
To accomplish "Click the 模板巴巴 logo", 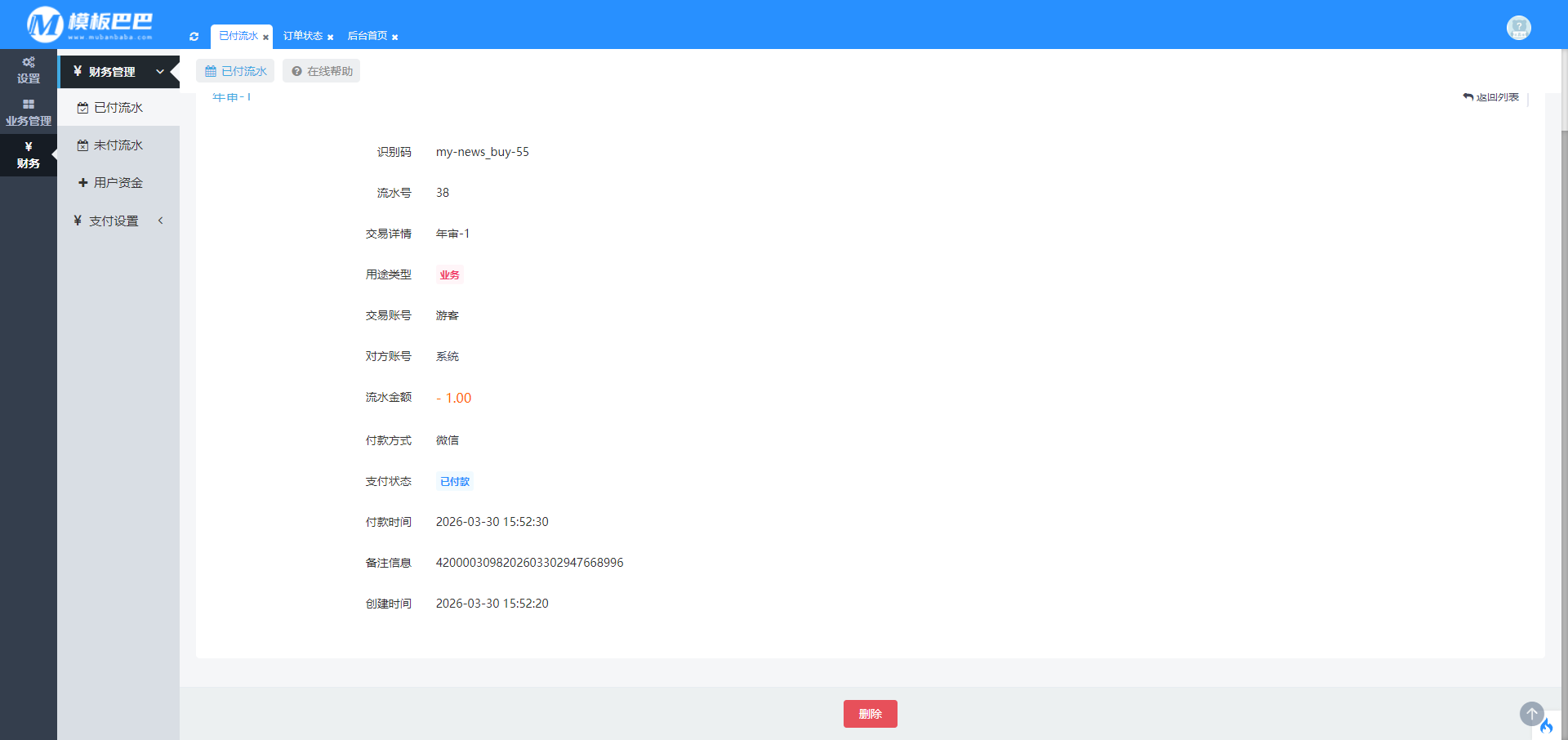I will [90, 25].
